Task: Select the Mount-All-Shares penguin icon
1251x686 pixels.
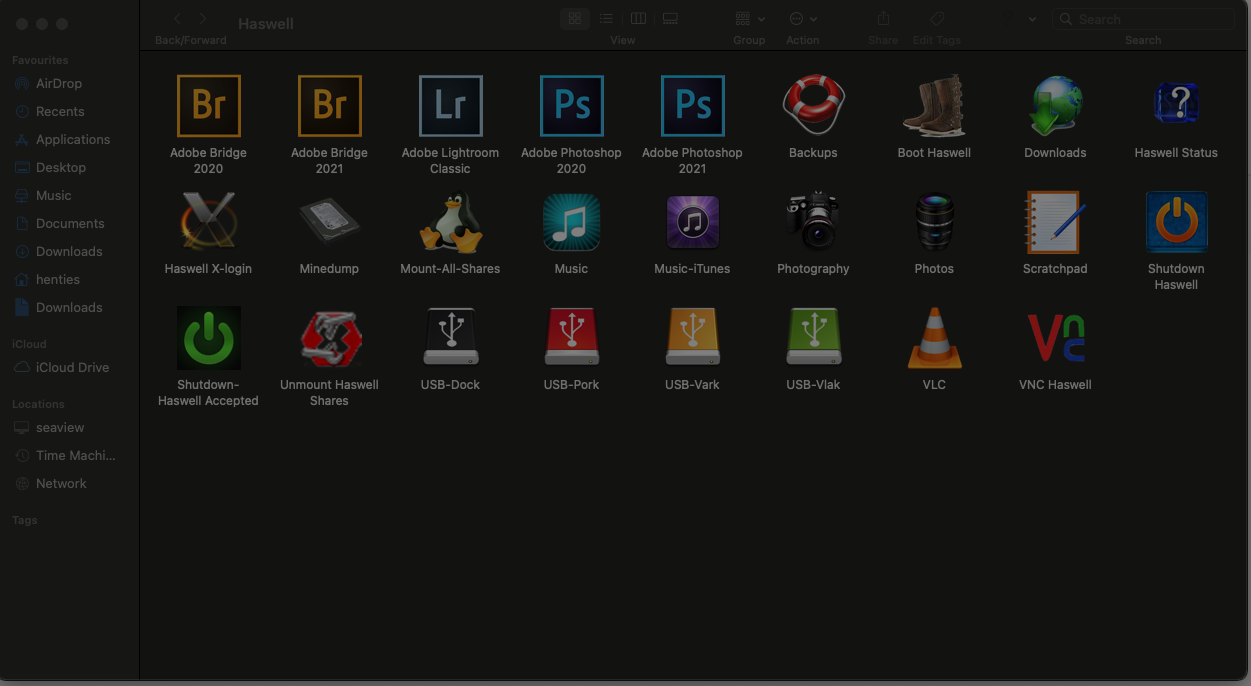Action: pyautogui.click(x=450, y=222)
